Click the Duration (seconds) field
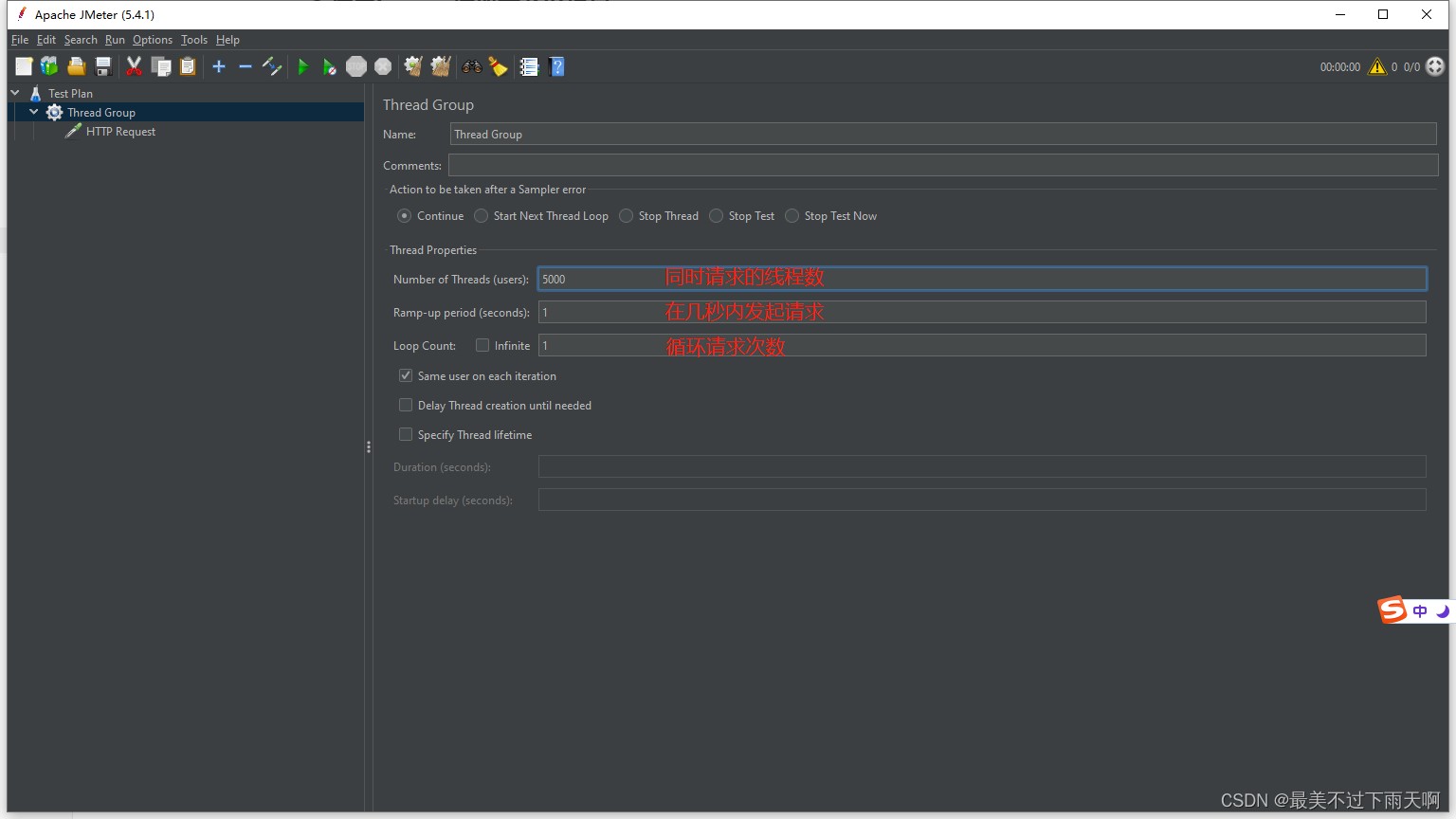The height and width of the screenshot is (819, 1456). [982, 466]
